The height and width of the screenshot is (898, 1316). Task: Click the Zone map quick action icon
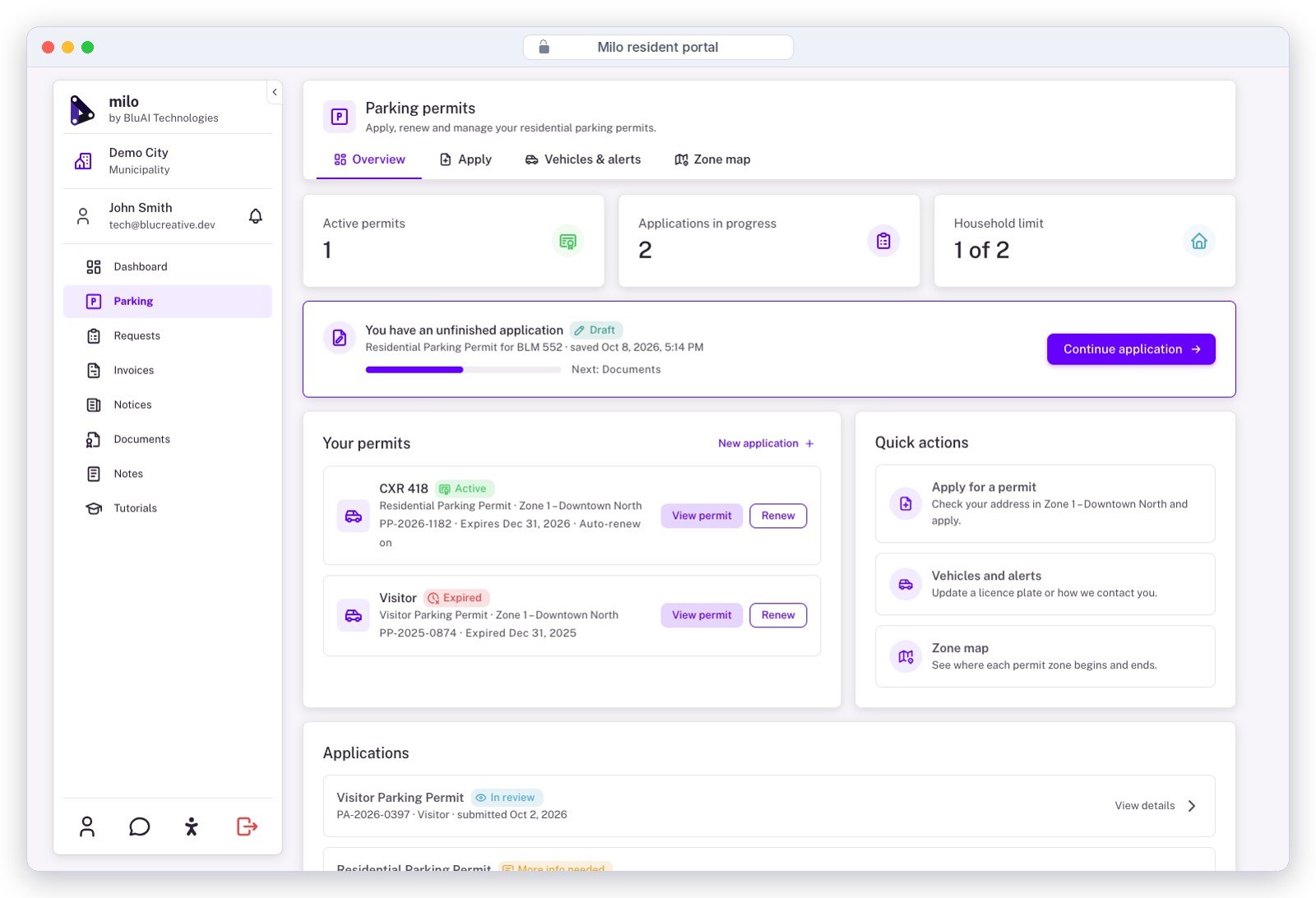906,656
